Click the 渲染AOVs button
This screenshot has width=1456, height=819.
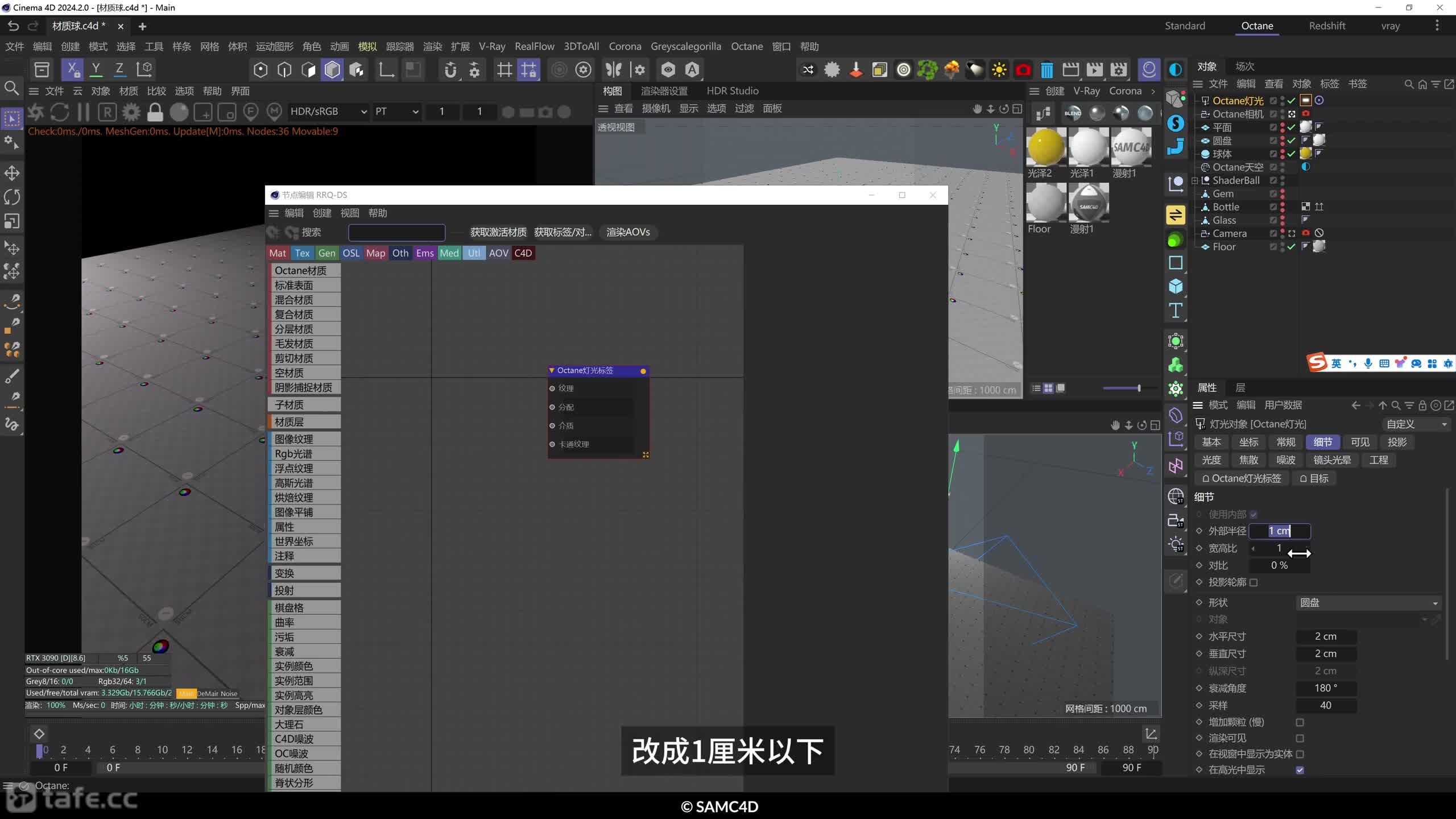(x=628, y=232)
